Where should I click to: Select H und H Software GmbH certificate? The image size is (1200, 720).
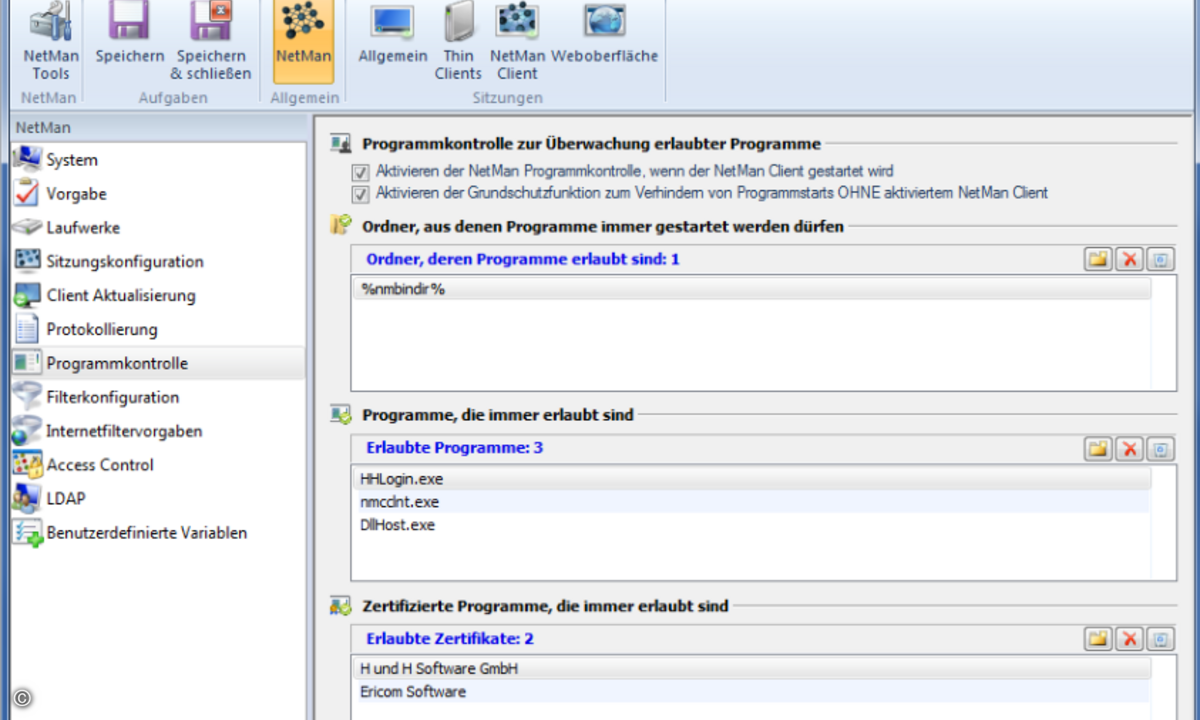tap(751, 668)
